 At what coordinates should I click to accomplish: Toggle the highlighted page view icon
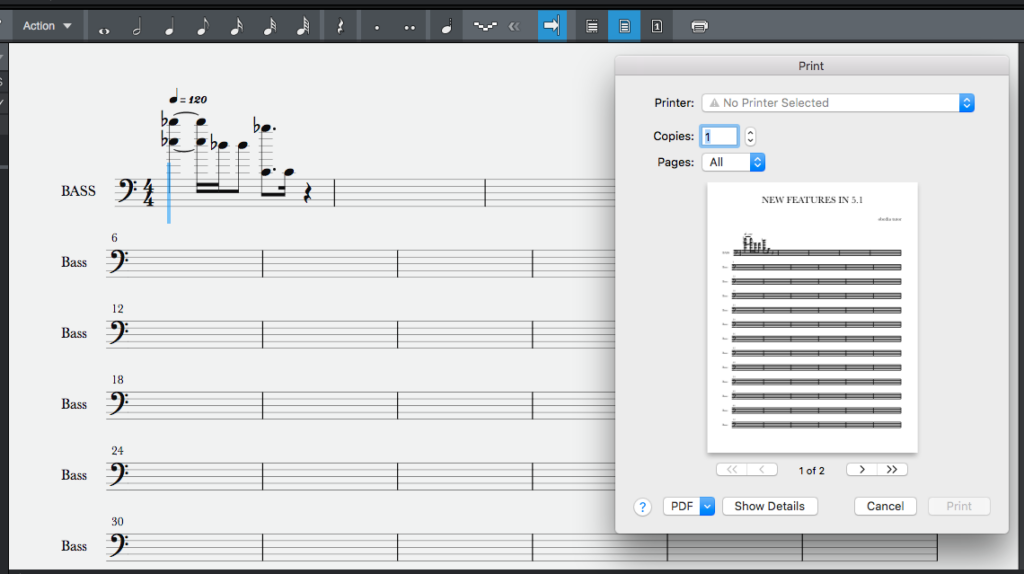click(624, 26)
